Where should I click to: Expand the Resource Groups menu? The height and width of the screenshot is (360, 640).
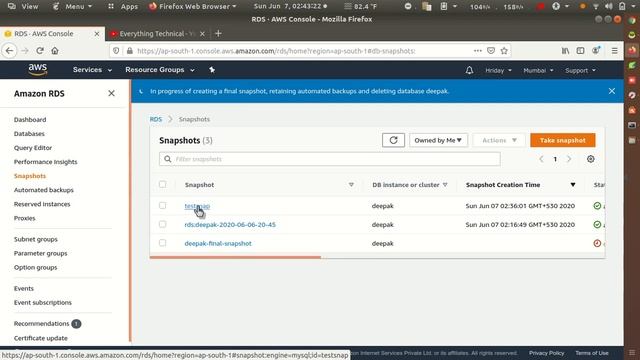tap(160, 70)
